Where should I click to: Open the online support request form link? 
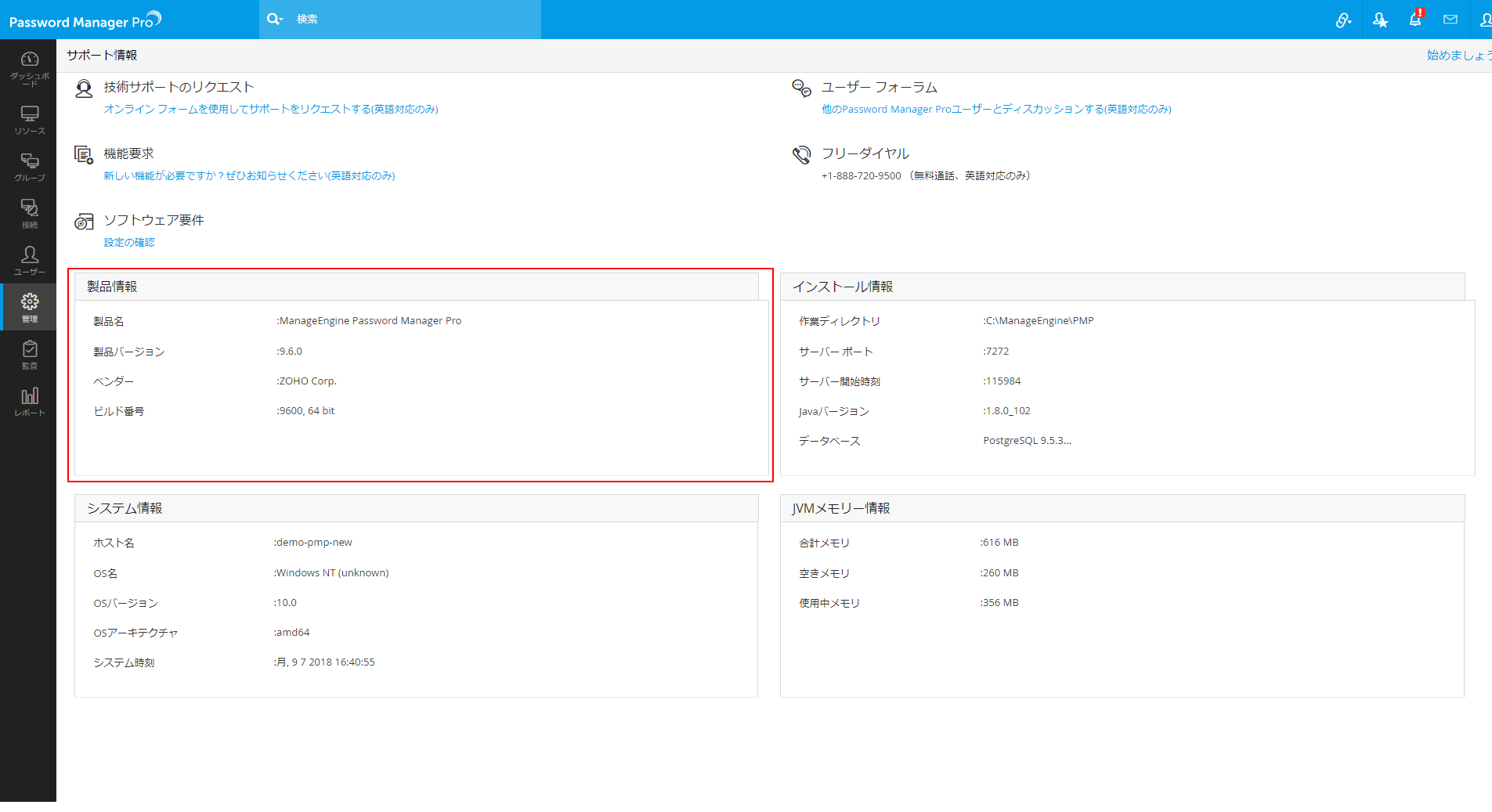coord(271,109)
